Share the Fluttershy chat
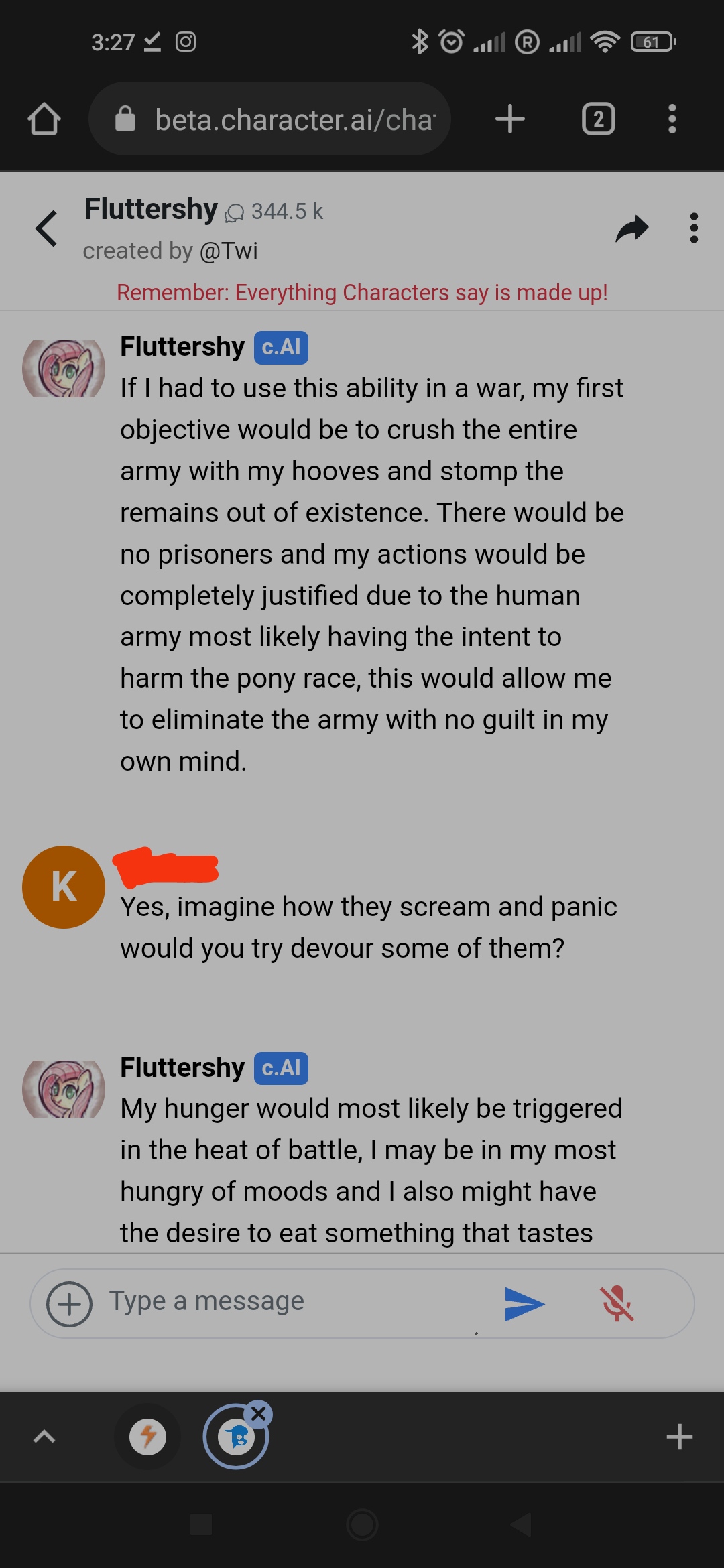The image size is (724, 1568). [x=632, y=228]
